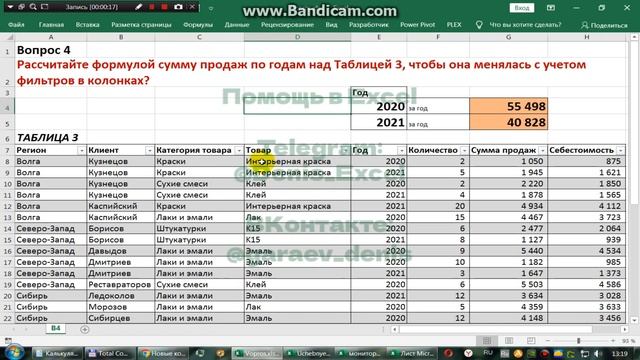This screenshot has width=640, height=360.
Task: Select the orange cell showing 55 498
Action: 509,106
